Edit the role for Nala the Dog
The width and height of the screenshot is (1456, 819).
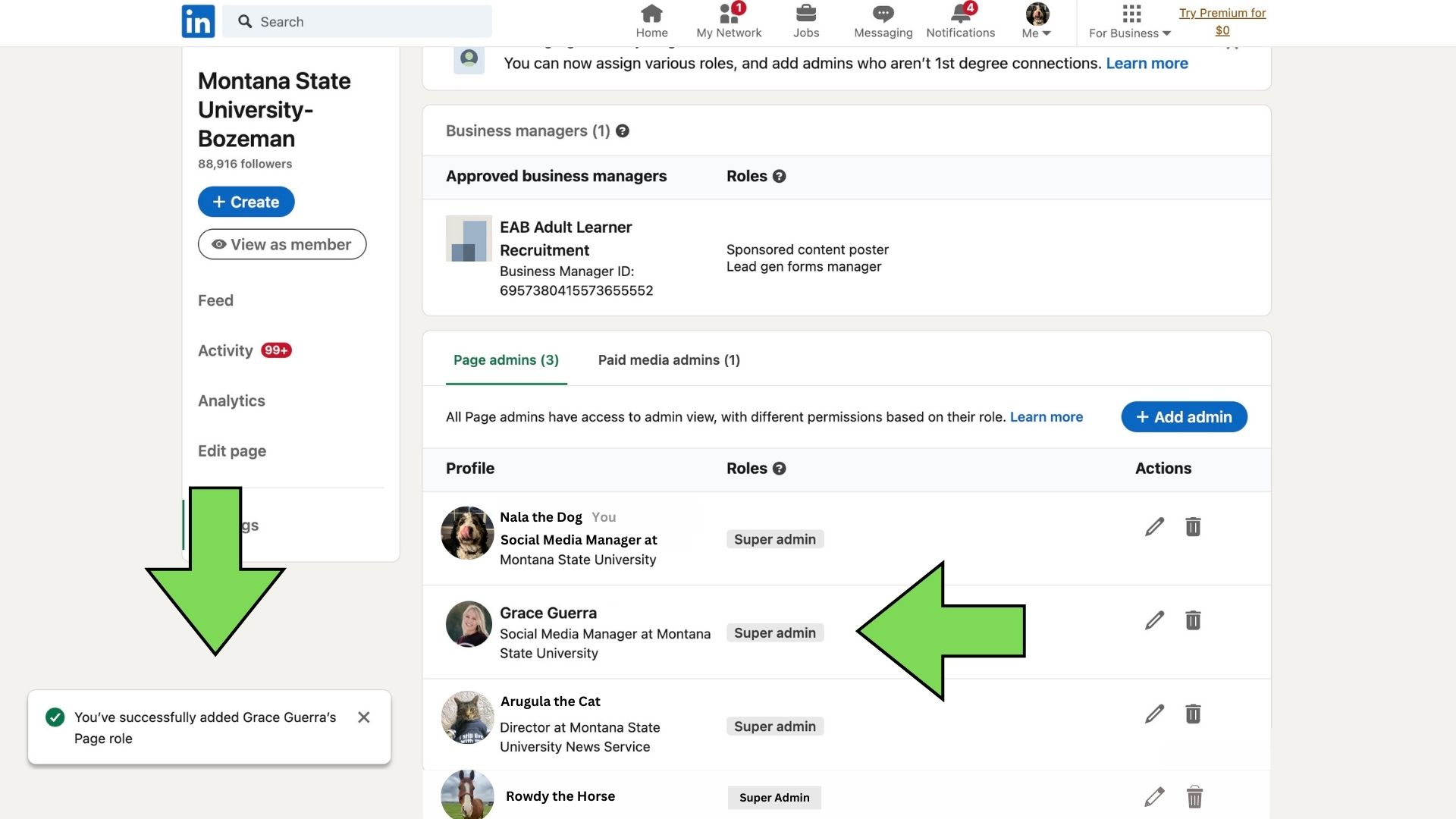(1154, 526)
